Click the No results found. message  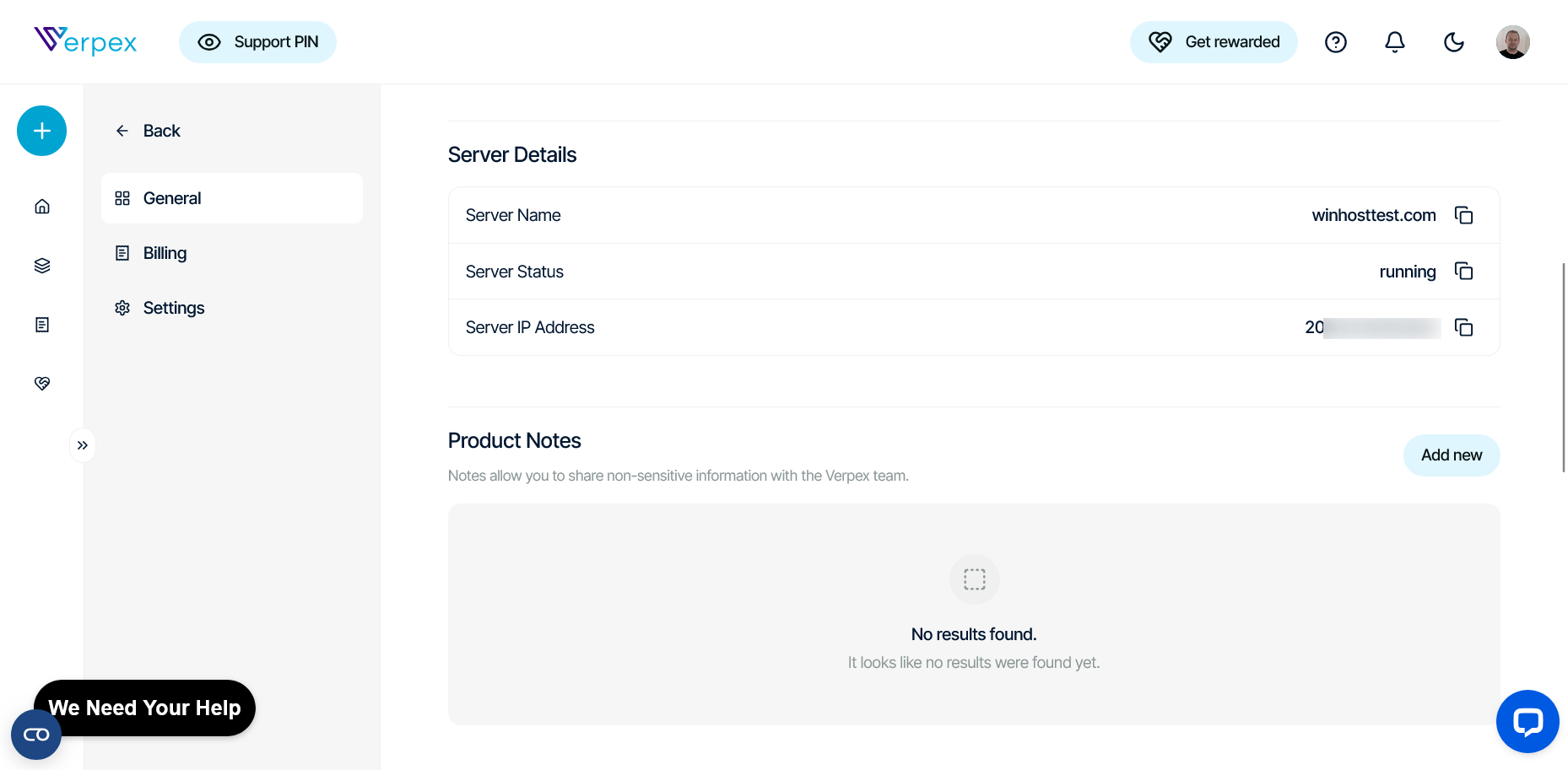pyautogui.click(x=974, y=634)
